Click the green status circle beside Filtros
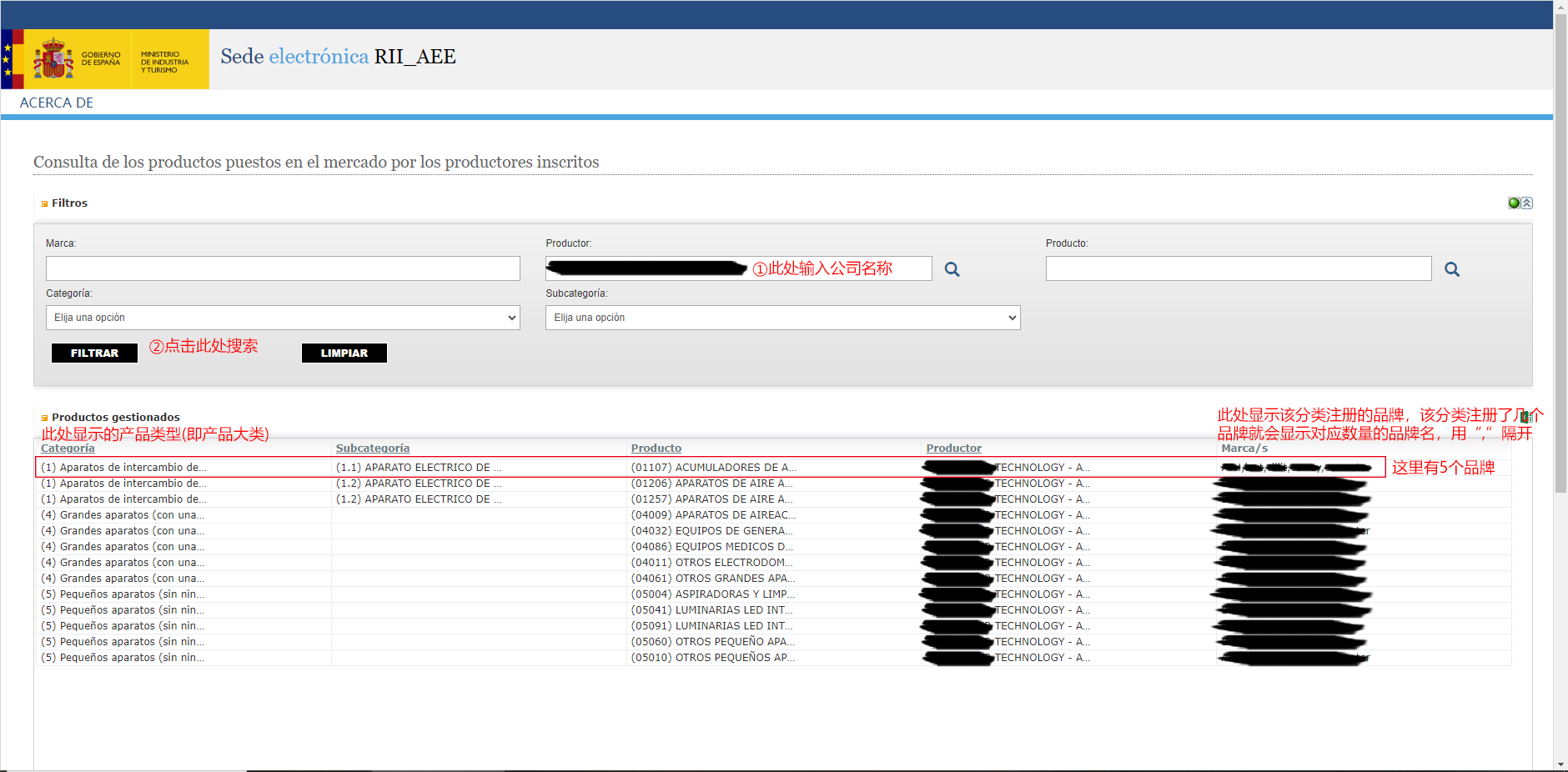This screenshot has height=772, width=1568. pyautogui.click(x=1513, y=203)
